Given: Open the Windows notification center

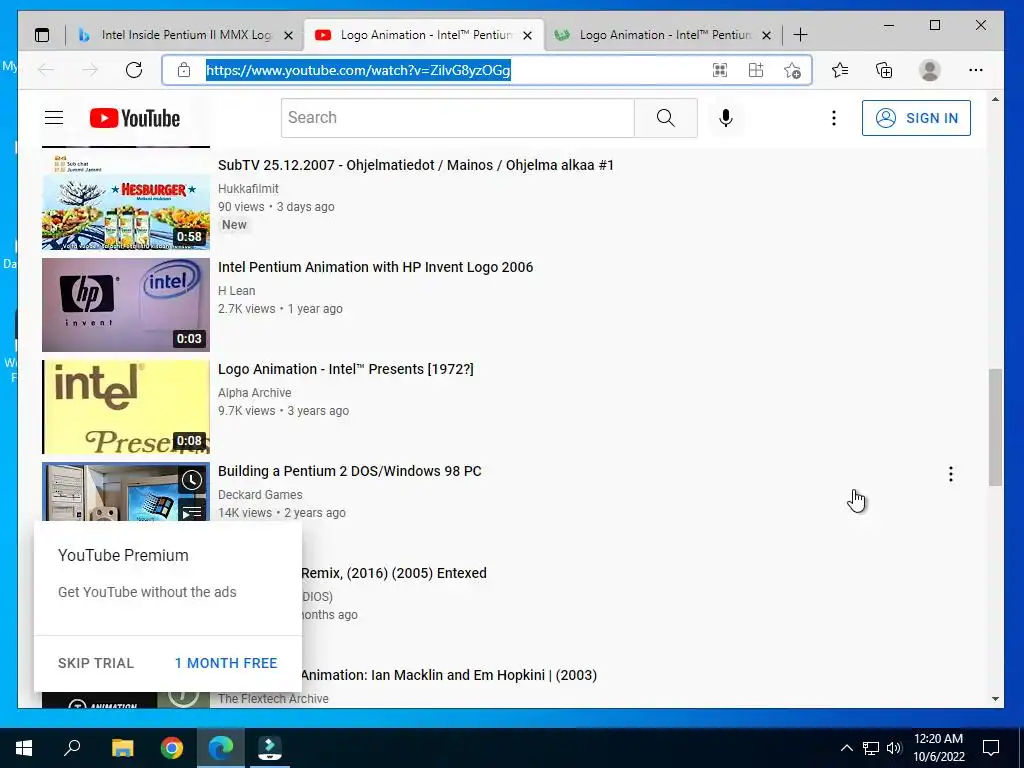Looking at the screenshot, I should pyautogui.click(x=991, y=748).
